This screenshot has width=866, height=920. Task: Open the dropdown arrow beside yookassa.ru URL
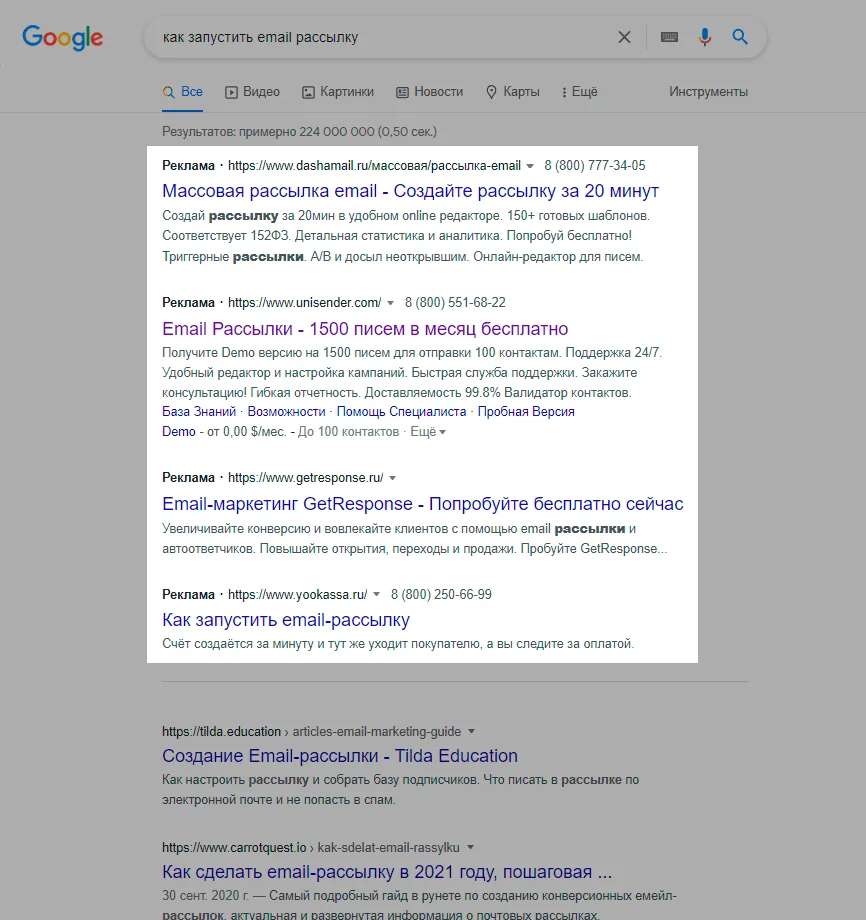coord(377,594)
